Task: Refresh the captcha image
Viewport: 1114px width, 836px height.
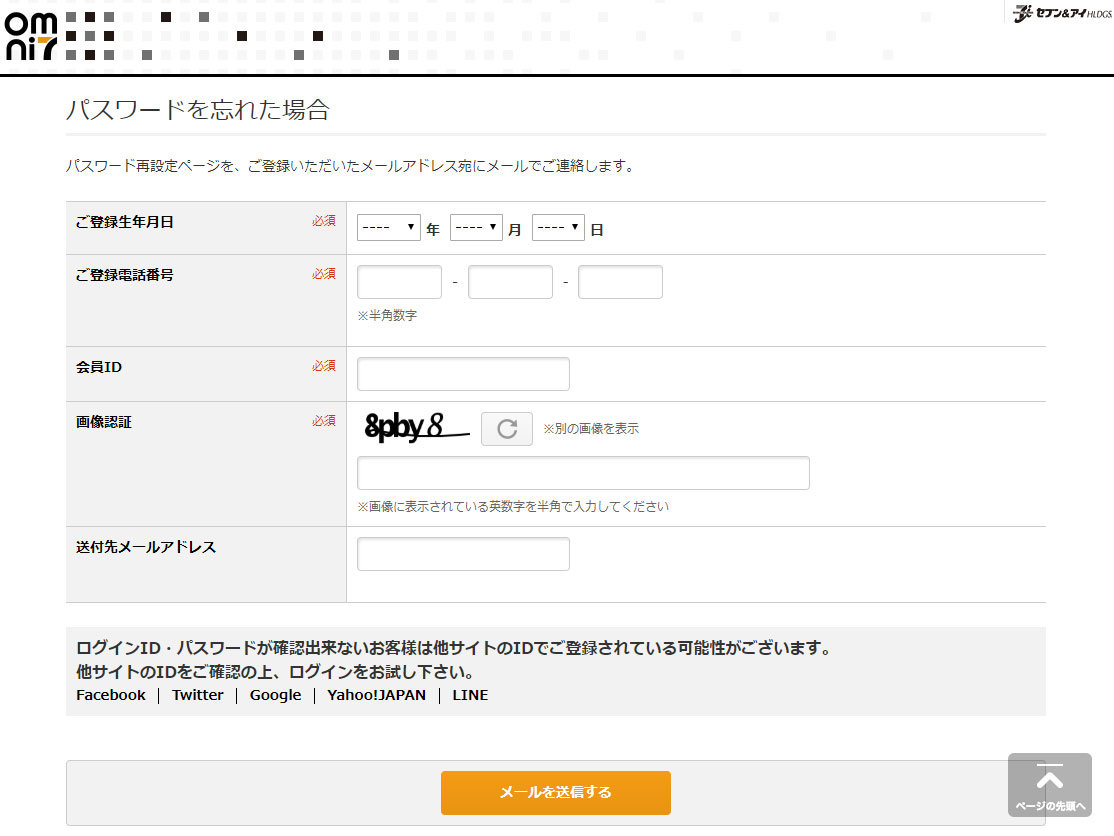Action: [x=507, y=429]
